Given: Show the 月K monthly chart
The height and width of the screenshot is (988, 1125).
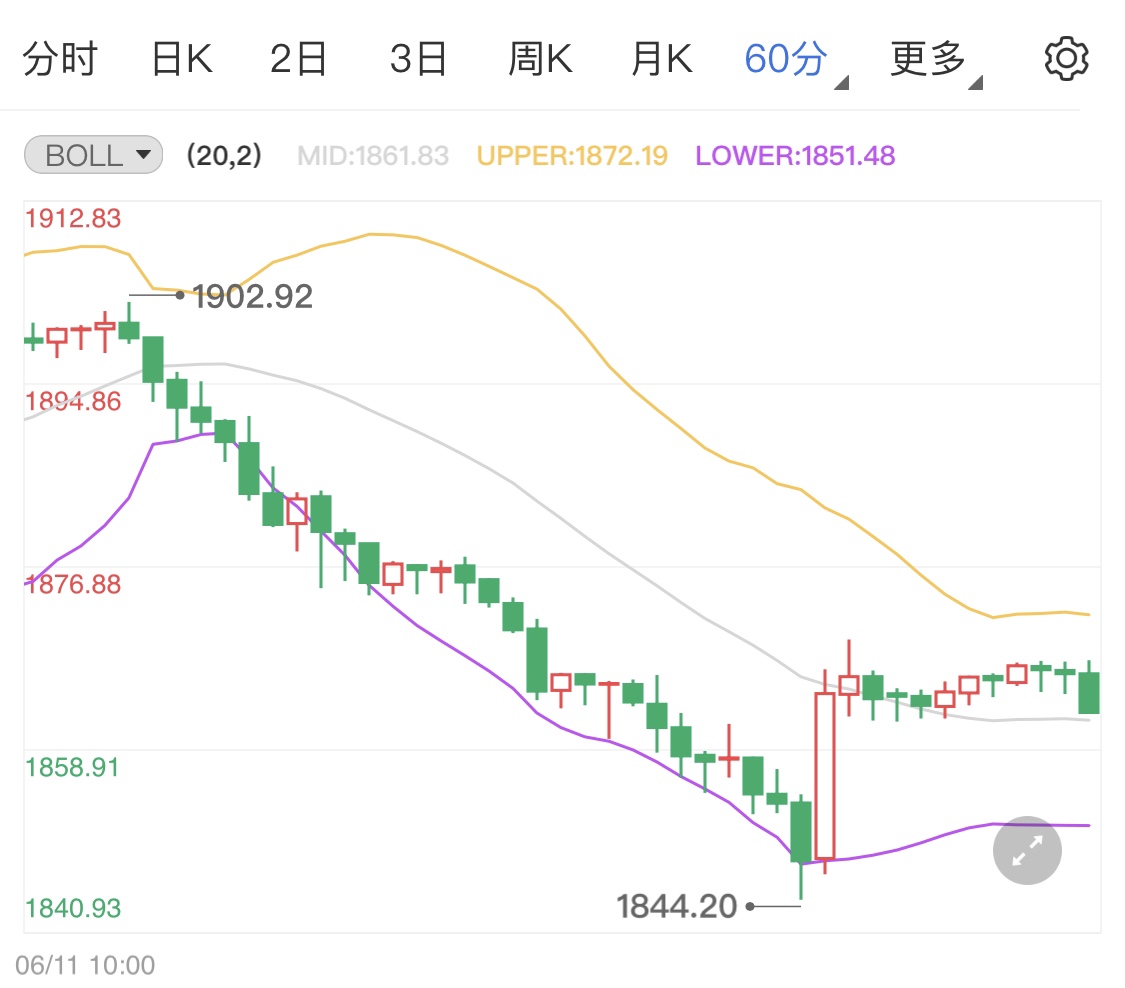Looking at the screenshot, I should 662,59.
